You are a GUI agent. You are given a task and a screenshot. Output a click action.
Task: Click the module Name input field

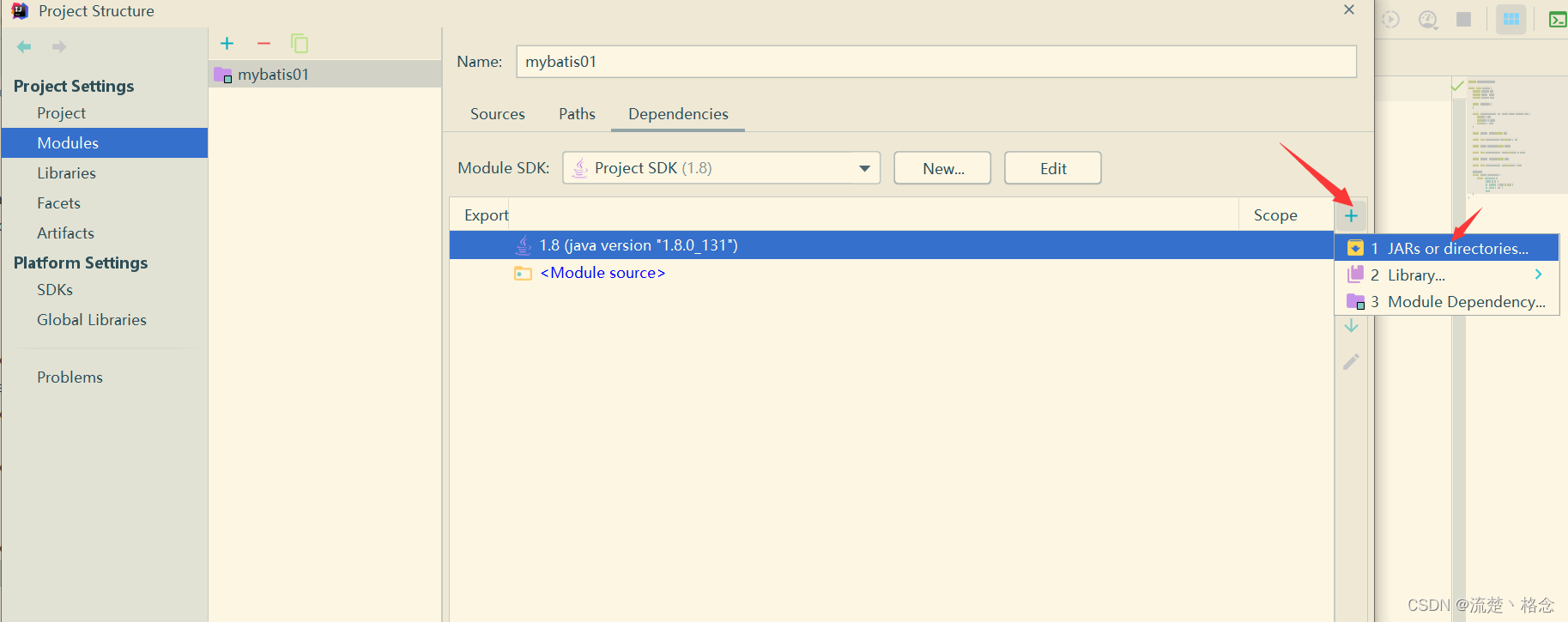coord(936,62)
